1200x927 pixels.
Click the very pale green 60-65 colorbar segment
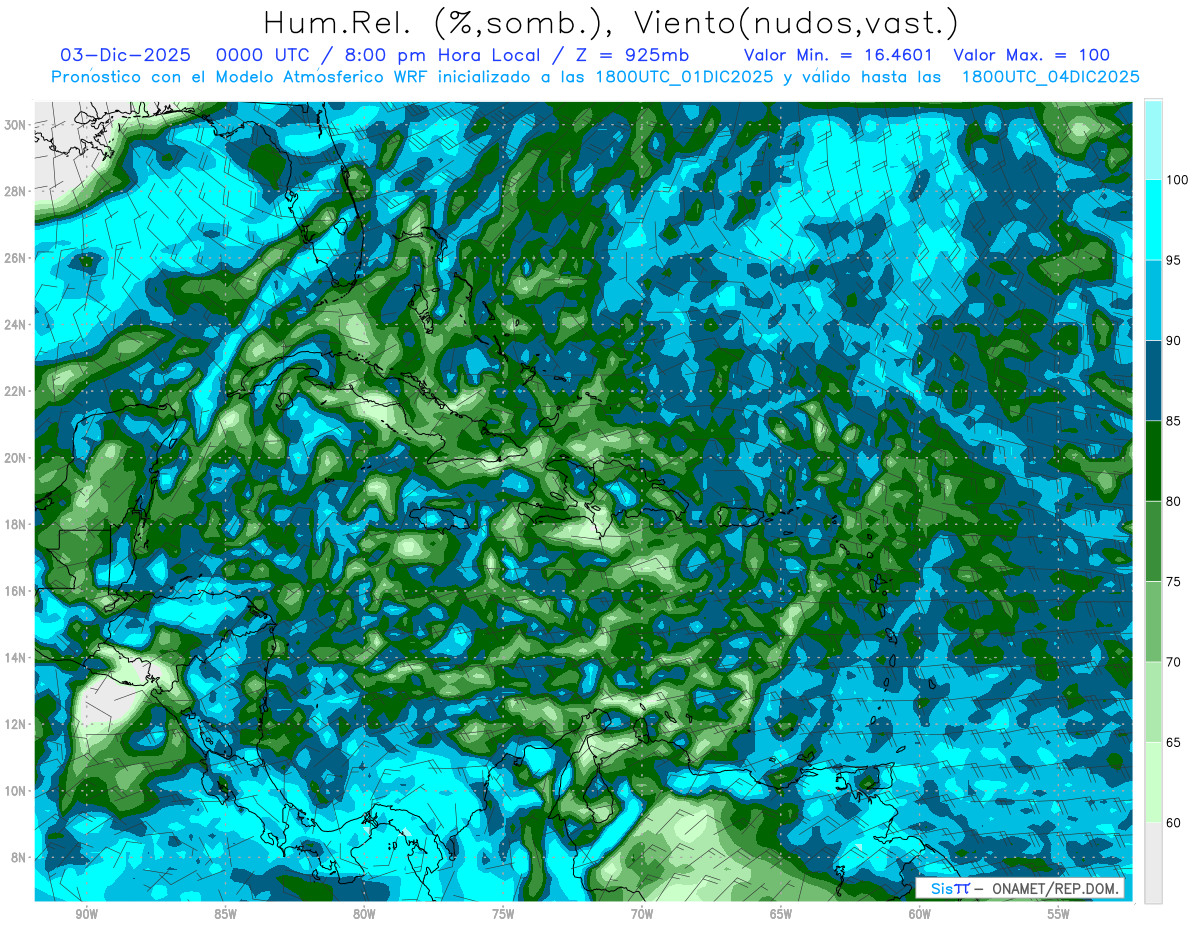coord(1153,782)
